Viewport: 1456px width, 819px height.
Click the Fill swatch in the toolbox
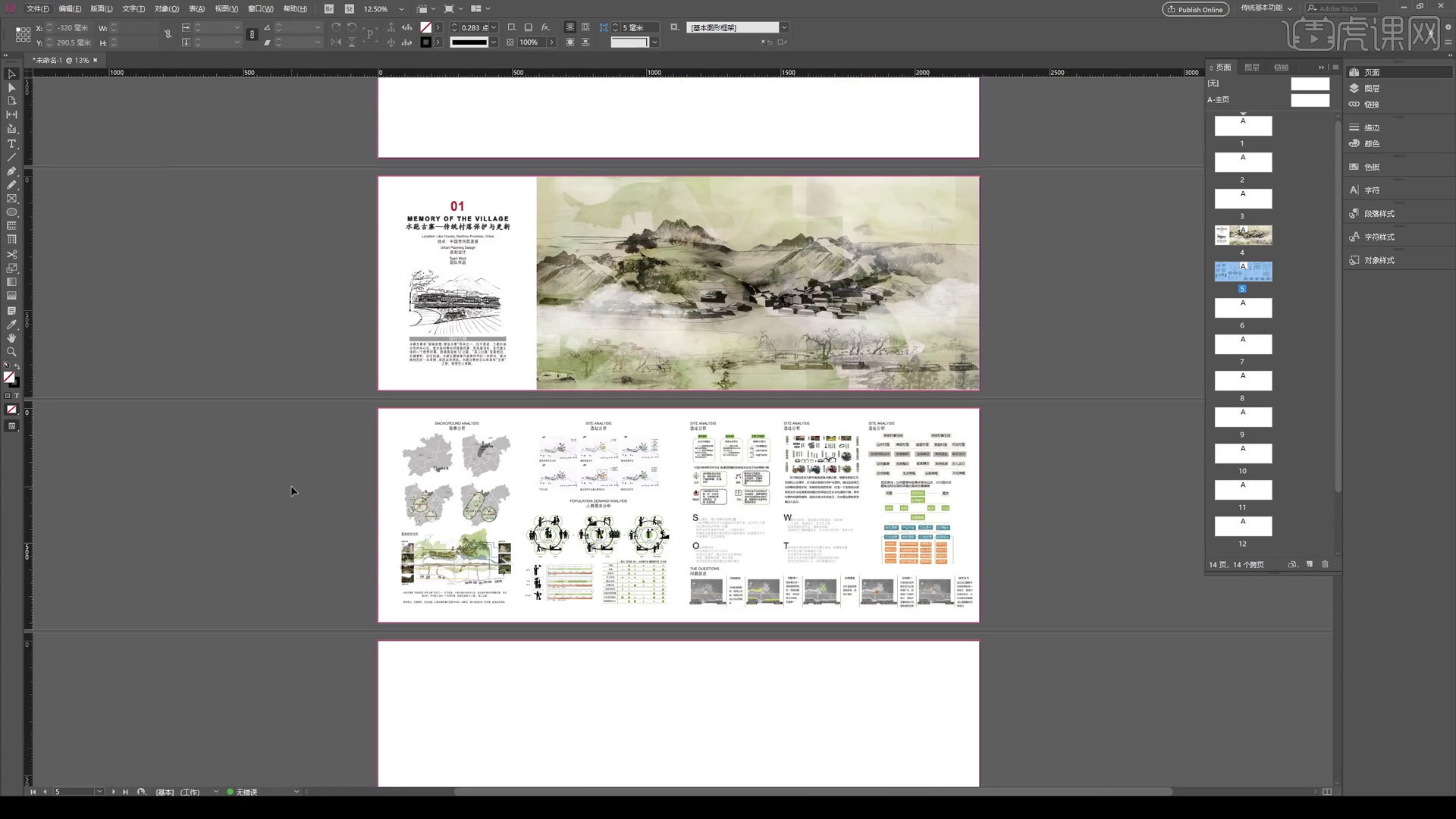8,377
